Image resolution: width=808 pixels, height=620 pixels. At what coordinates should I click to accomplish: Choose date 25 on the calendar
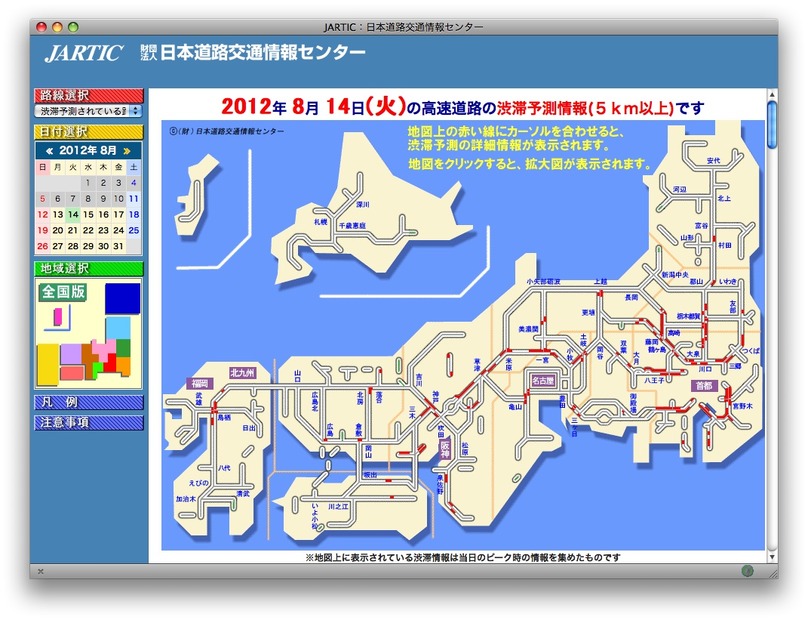[134, 230]
